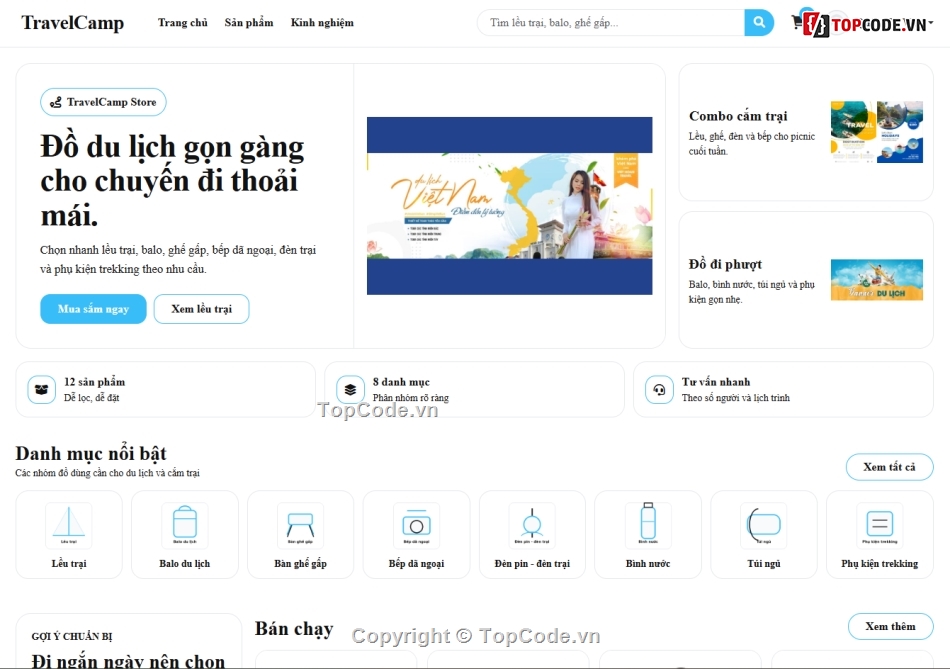Click the Tư vấn nhanh stat text
This screenshot has width=950, height=669.
[x=716, y=382]
